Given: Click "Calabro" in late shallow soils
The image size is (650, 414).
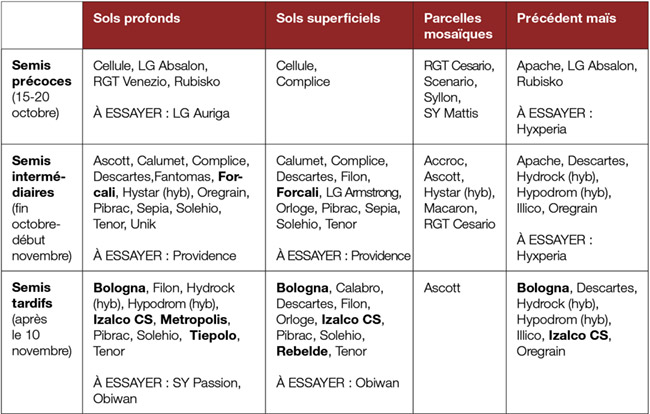Looking at the screenshot, I should tap(358, 288).
